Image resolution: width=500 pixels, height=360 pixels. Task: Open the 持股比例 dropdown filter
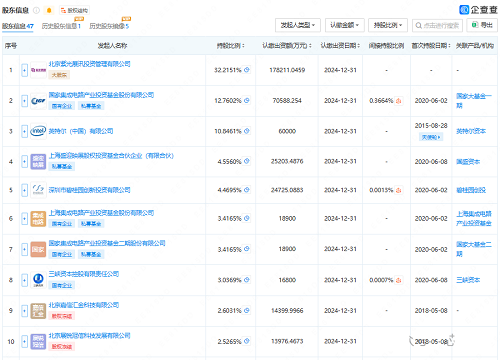388,25
